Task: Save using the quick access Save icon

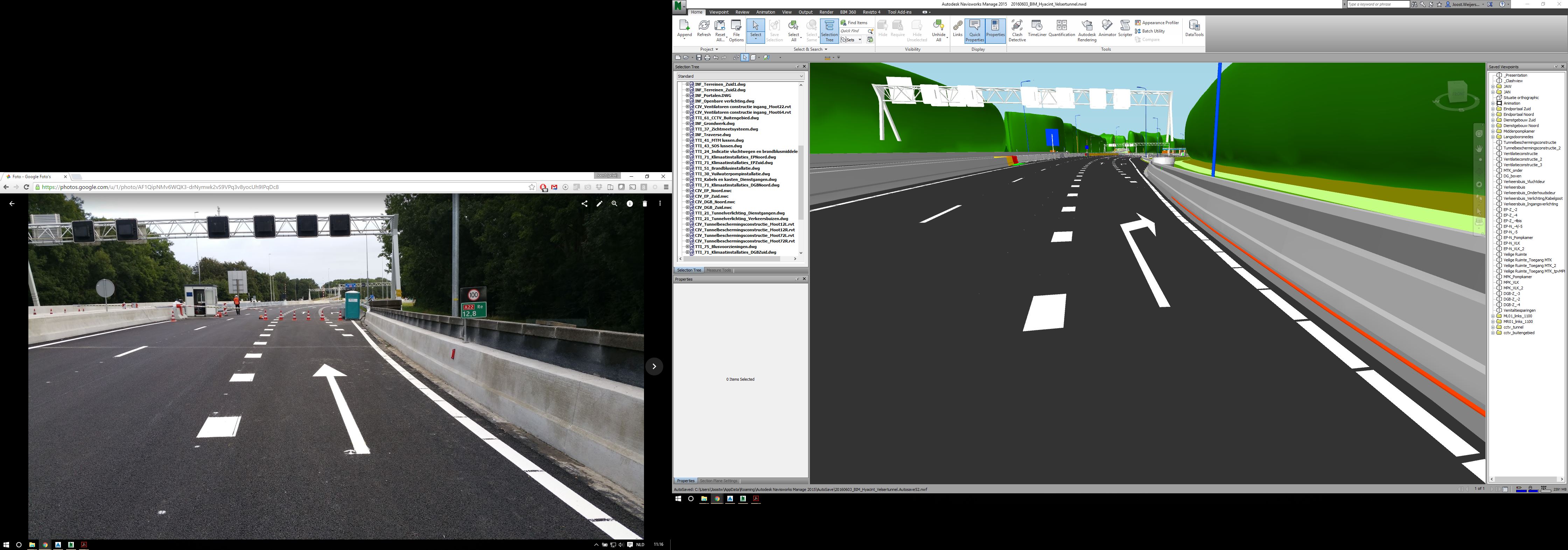Action: 699,57
